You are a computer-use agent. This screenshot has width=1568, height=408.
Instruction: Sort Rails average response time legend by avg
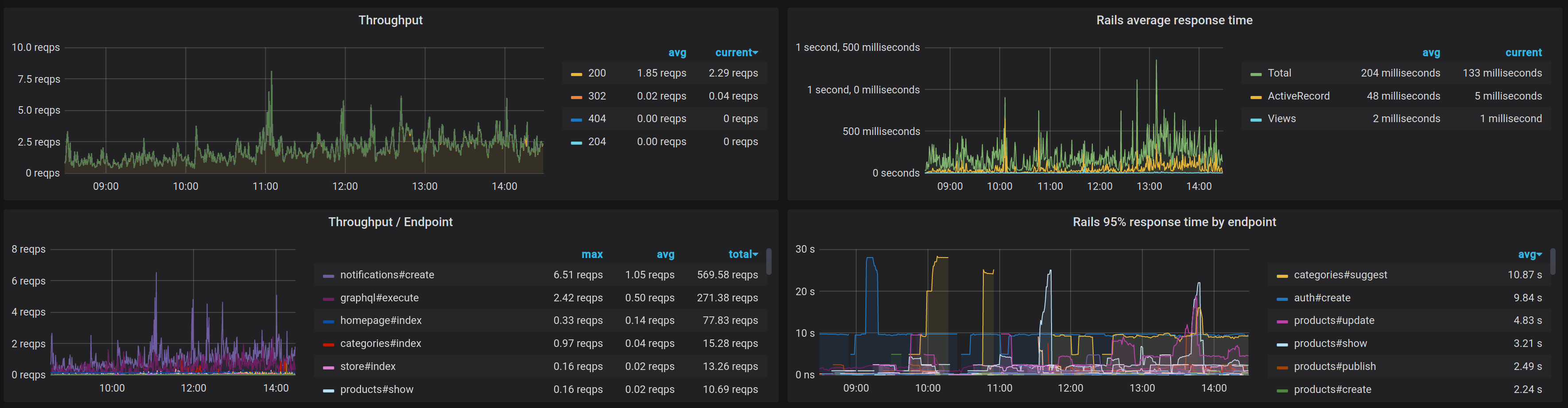click(x=1431, y=53)
